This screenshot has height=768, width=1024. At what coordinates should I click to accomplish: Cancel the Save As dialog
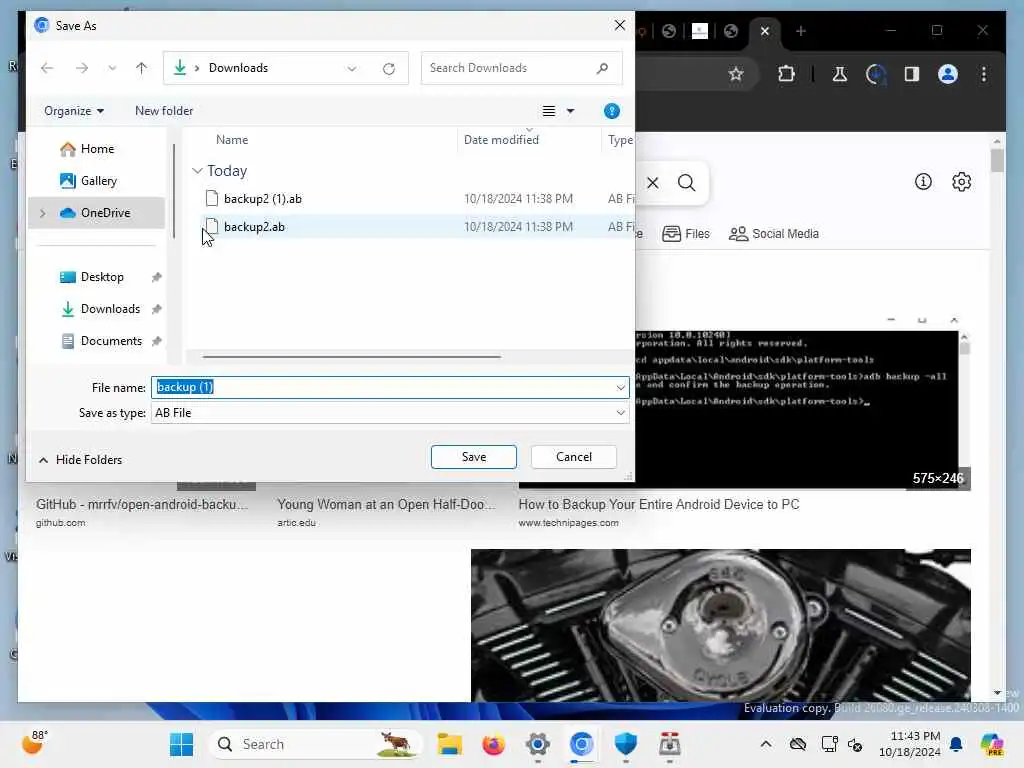[573, 457]
